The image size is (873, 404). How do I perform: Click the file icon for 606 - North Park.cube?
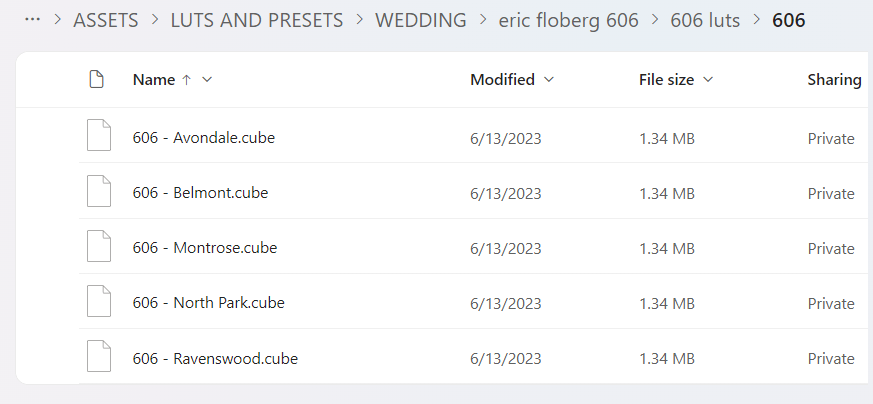(x=99, y=301)
